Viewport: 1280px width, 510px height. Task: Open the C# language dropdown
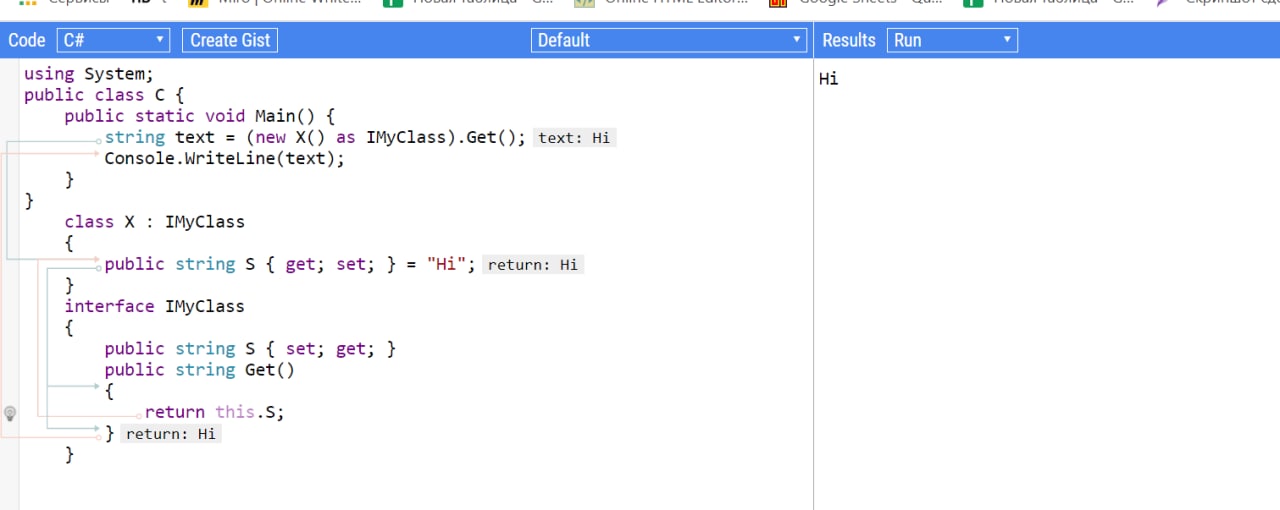pyautogui.click(x=113, y=40)
